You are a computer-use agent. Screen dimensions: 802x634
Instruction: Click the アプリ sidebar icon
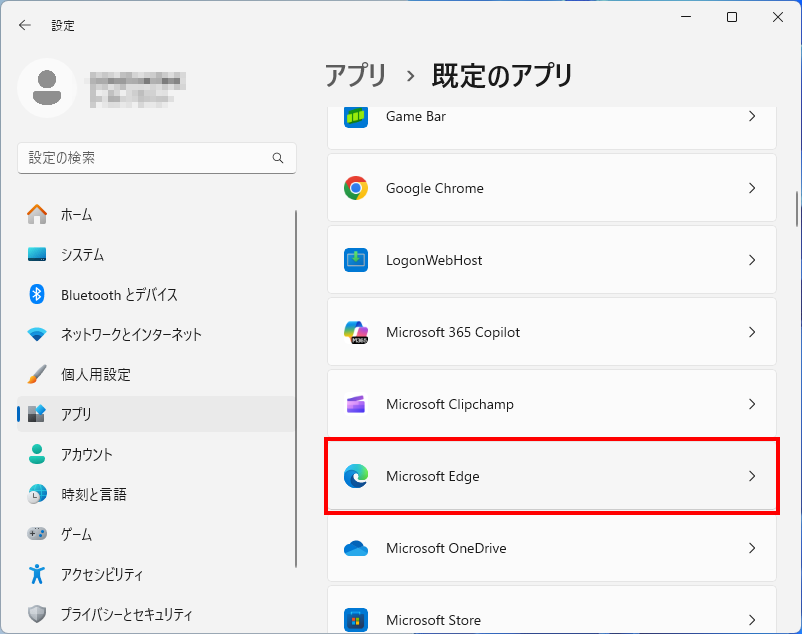[x=37, y=414]
